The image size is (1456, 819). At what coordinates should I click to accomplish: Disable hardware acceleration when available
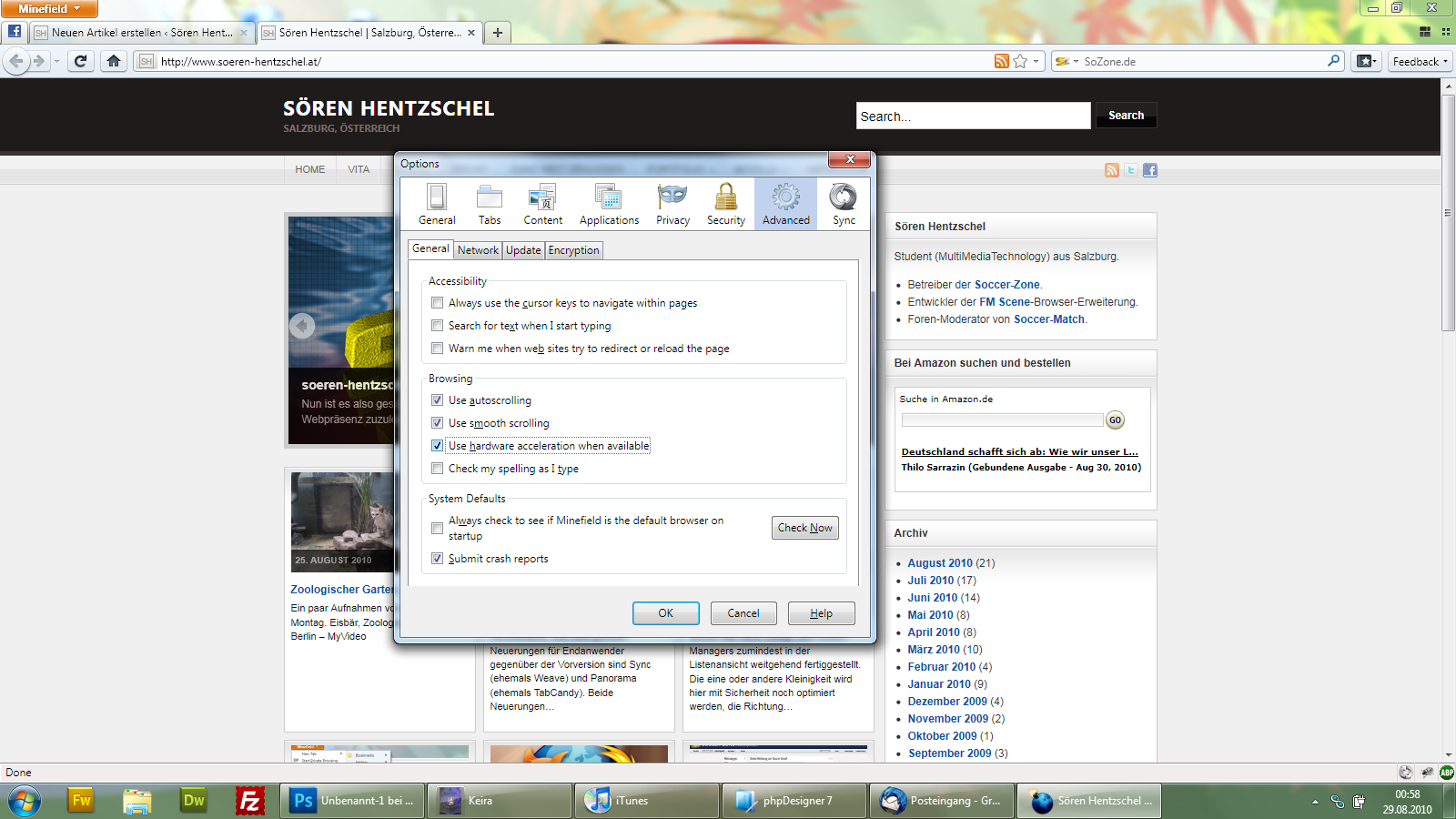coord(438,446)
